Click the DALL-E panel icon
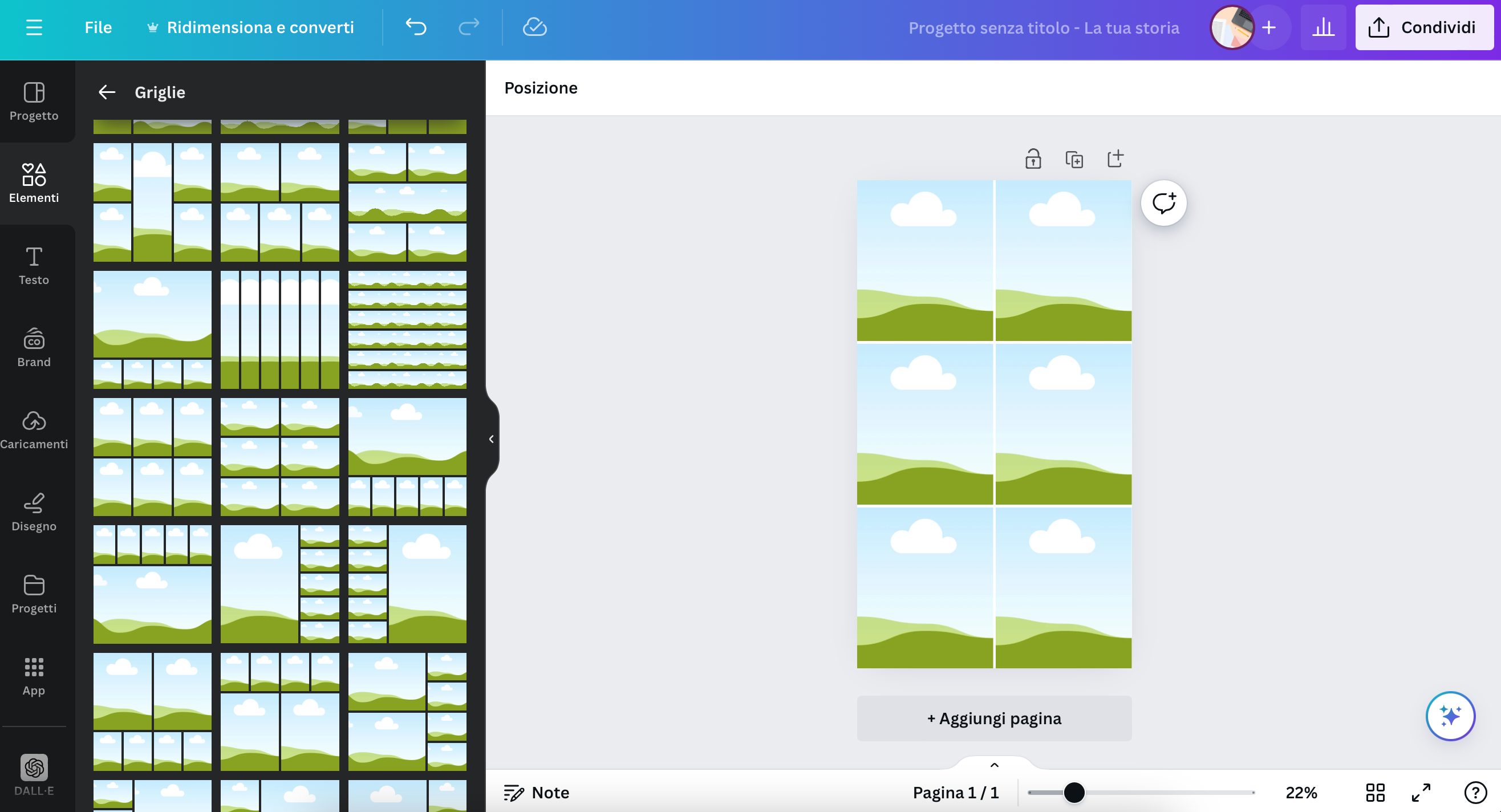Viewport: 1501px width, 812px height. 33,769
